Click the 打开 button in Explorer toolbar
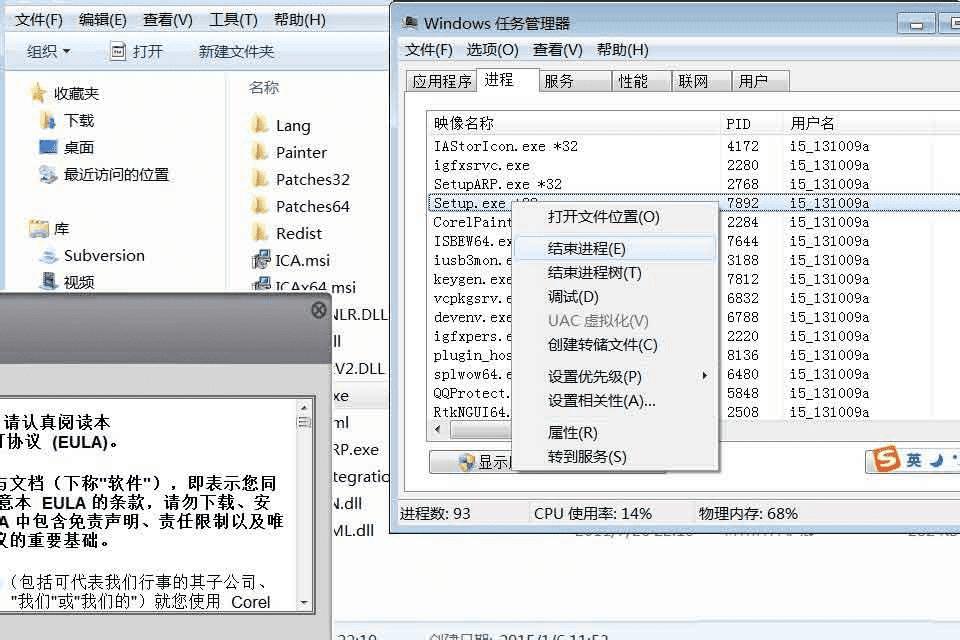 click(x=137, y=51)
